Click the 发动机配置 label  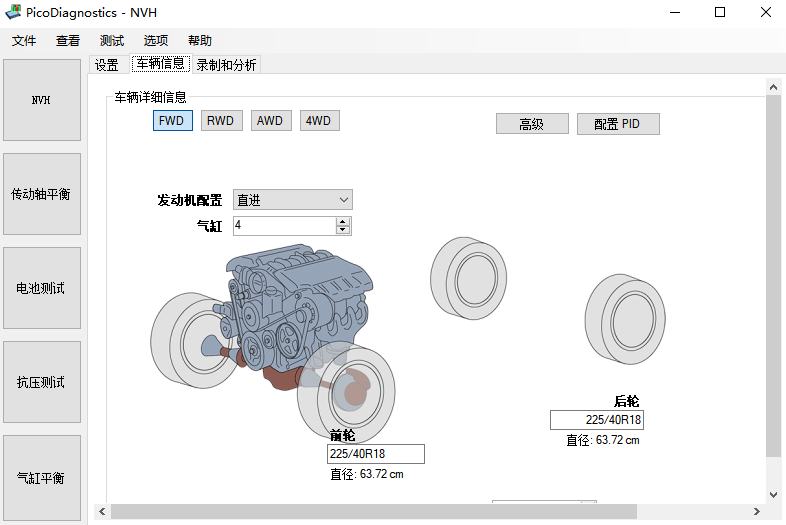click(189, 200)
